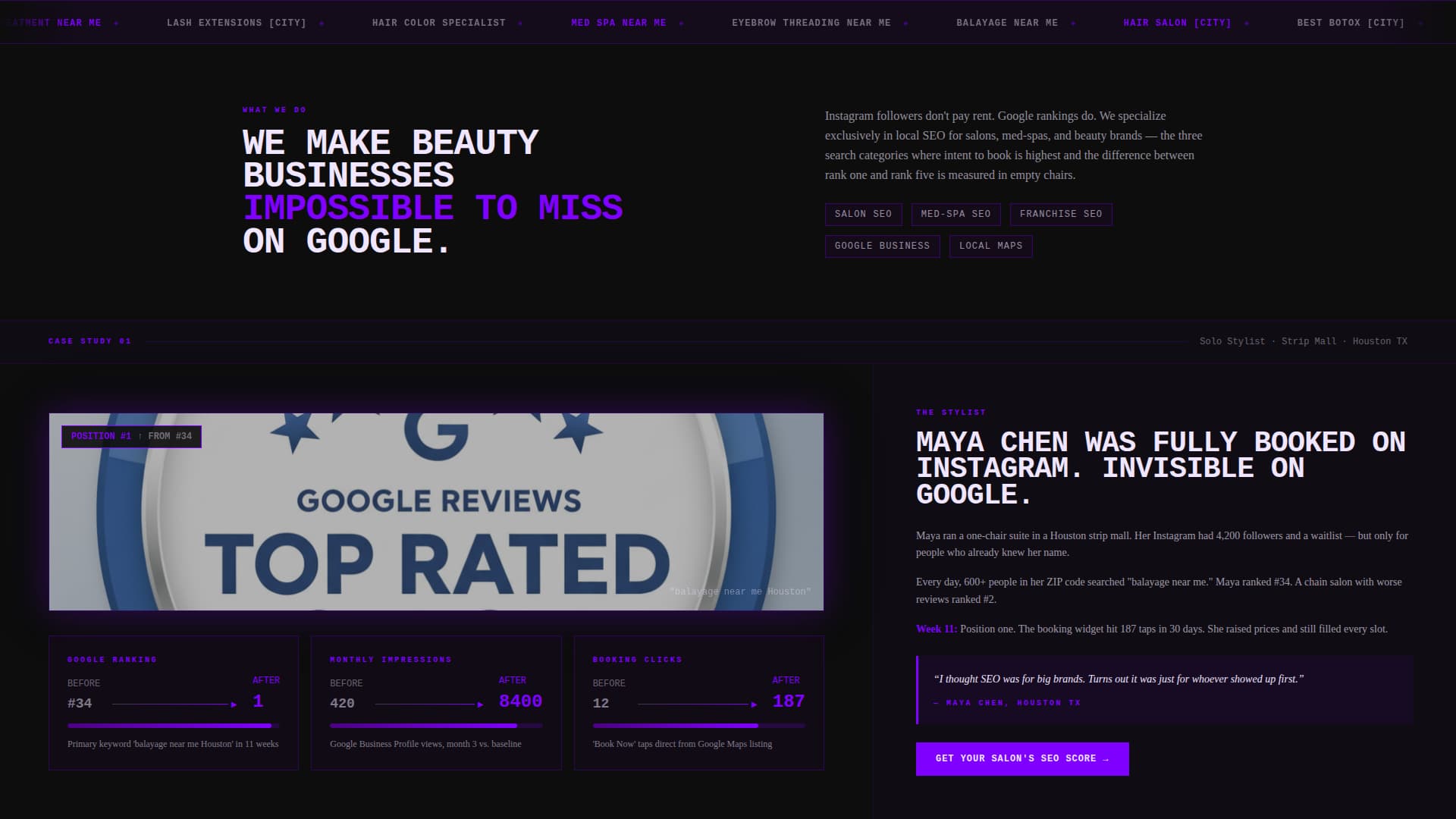Open the Google Reviews Top Rated image
1456x819 pixels.
tap(436, 512)
